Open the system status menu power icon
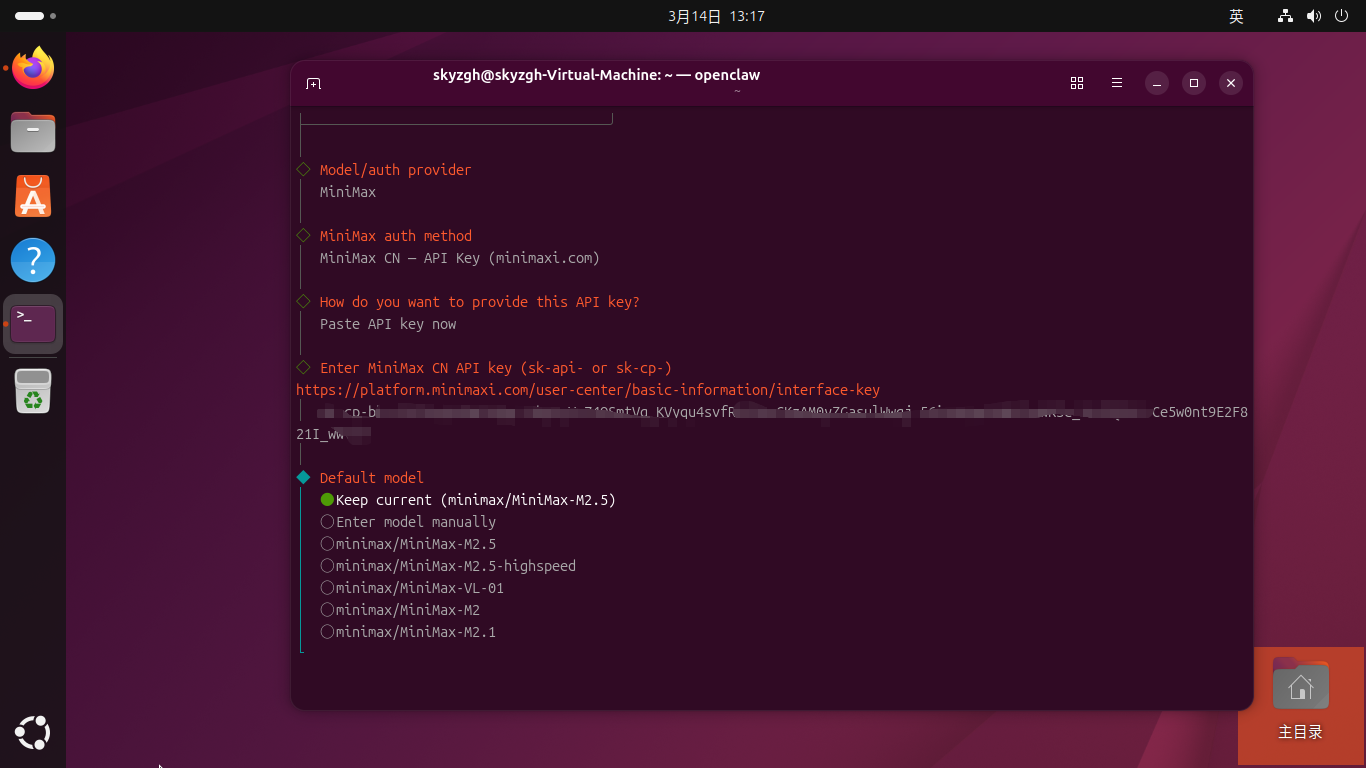Viewport: 1366px width, 768px height. point(1341,16)
